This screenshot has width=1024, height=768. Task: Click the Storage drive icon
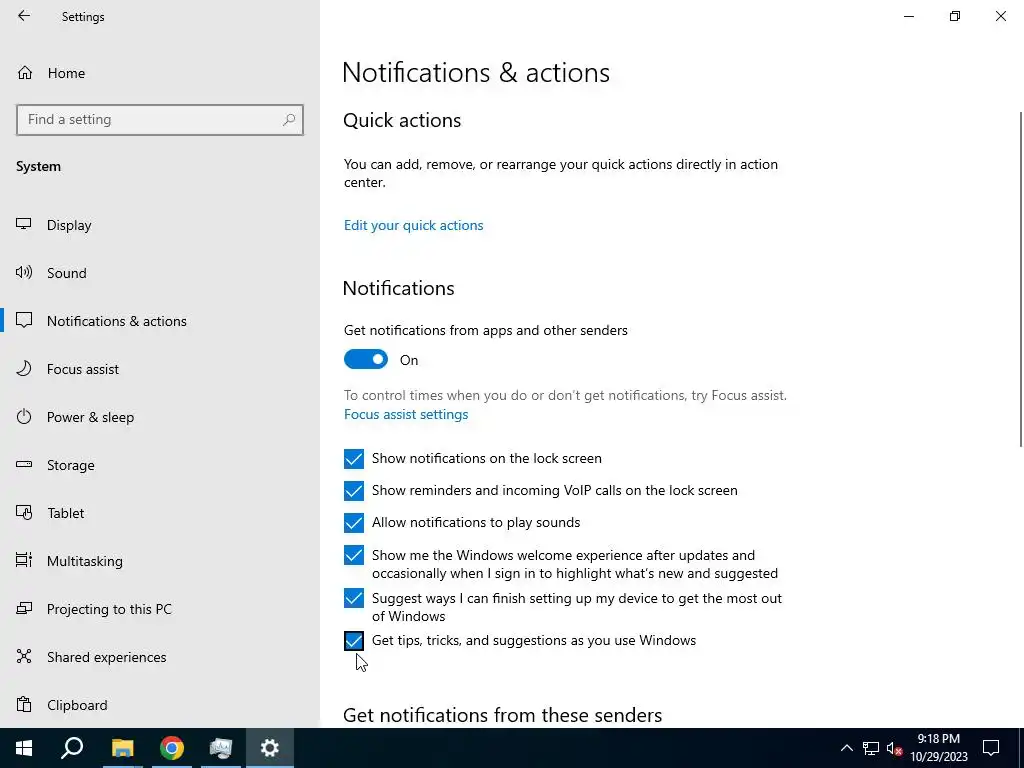point(24,464)
